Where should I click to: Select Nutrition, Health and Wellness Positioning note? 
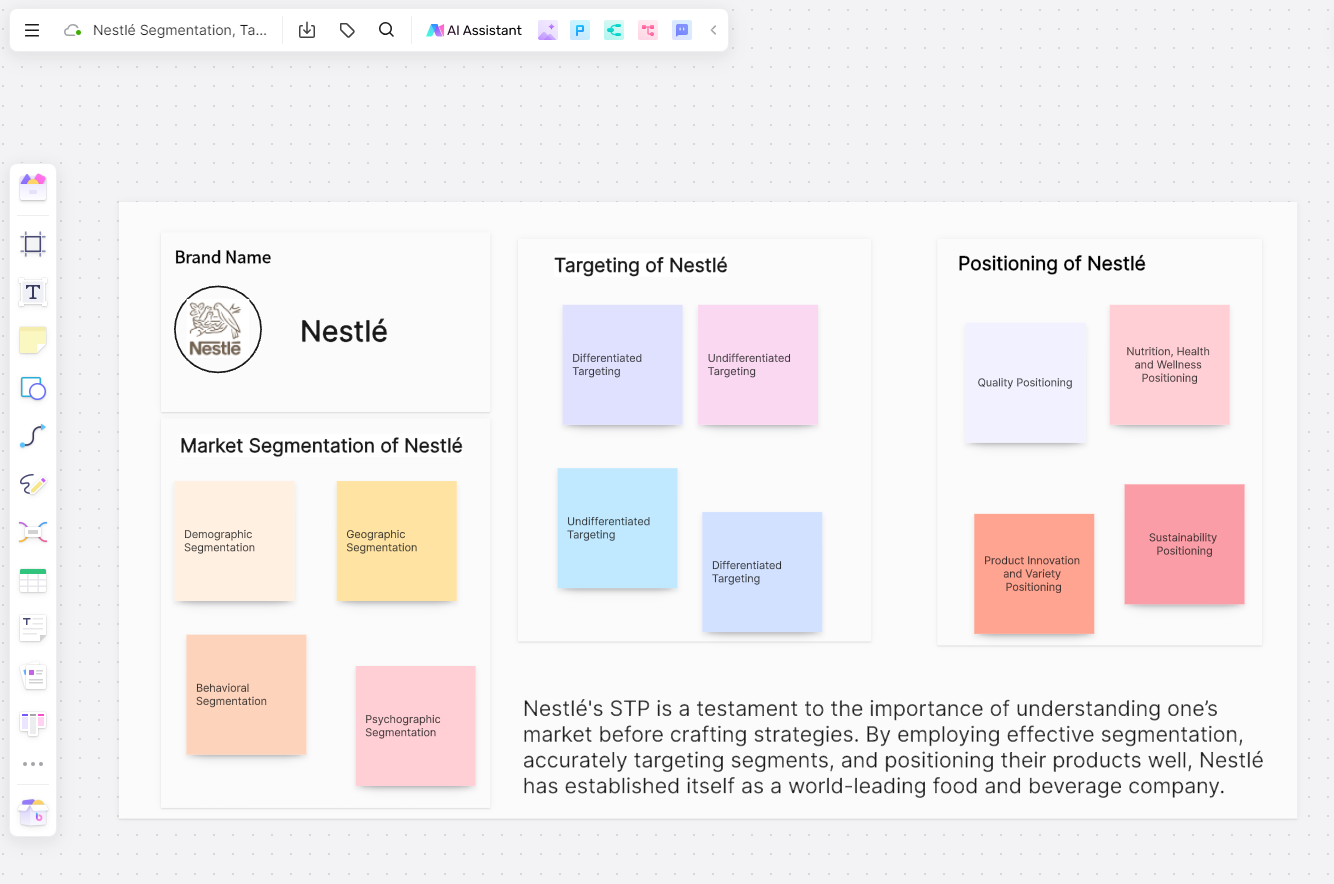point(1169,365)
